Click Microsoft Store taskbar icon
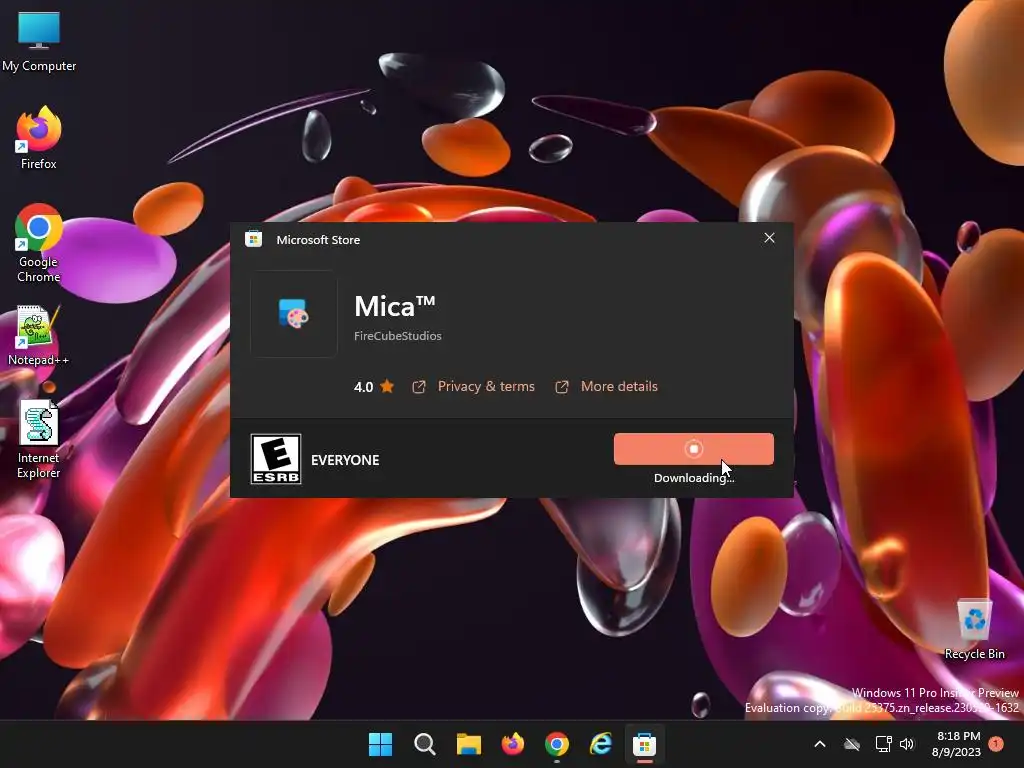This screenshot has width=1024, height=768. click(x=645, y=744)
